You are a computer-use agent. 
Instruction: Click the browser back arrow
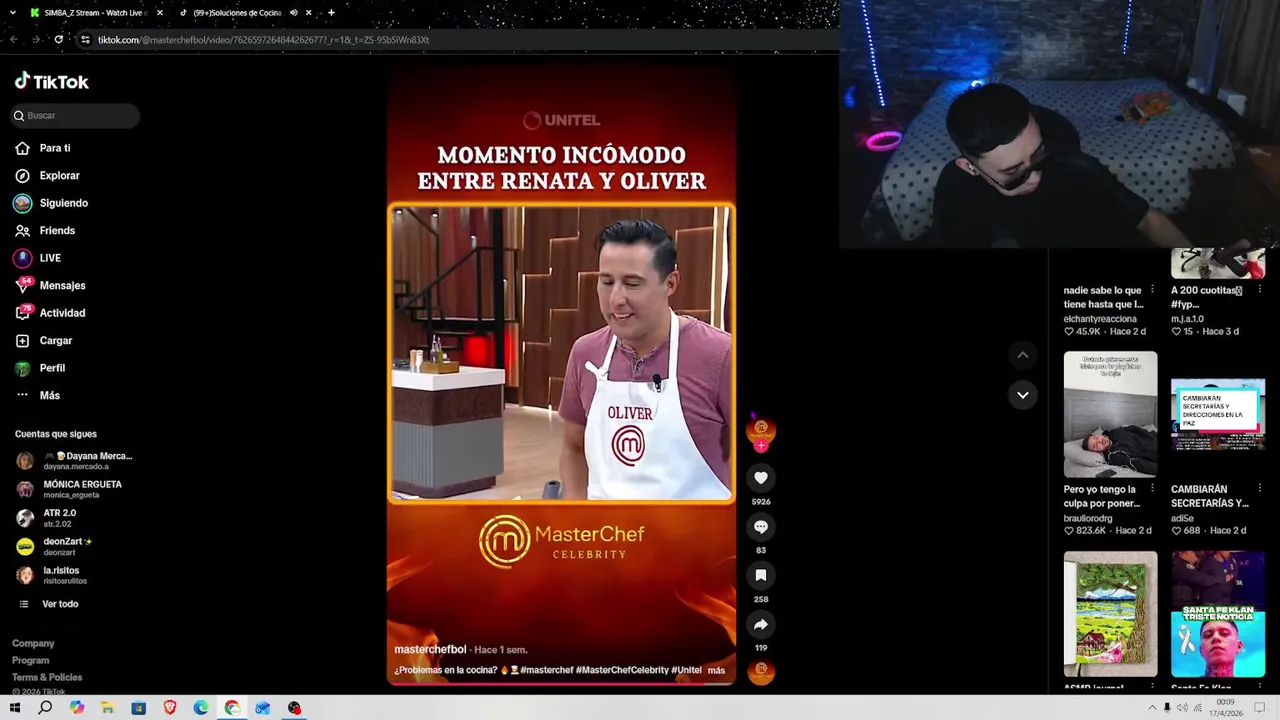[x=14, y=39]
